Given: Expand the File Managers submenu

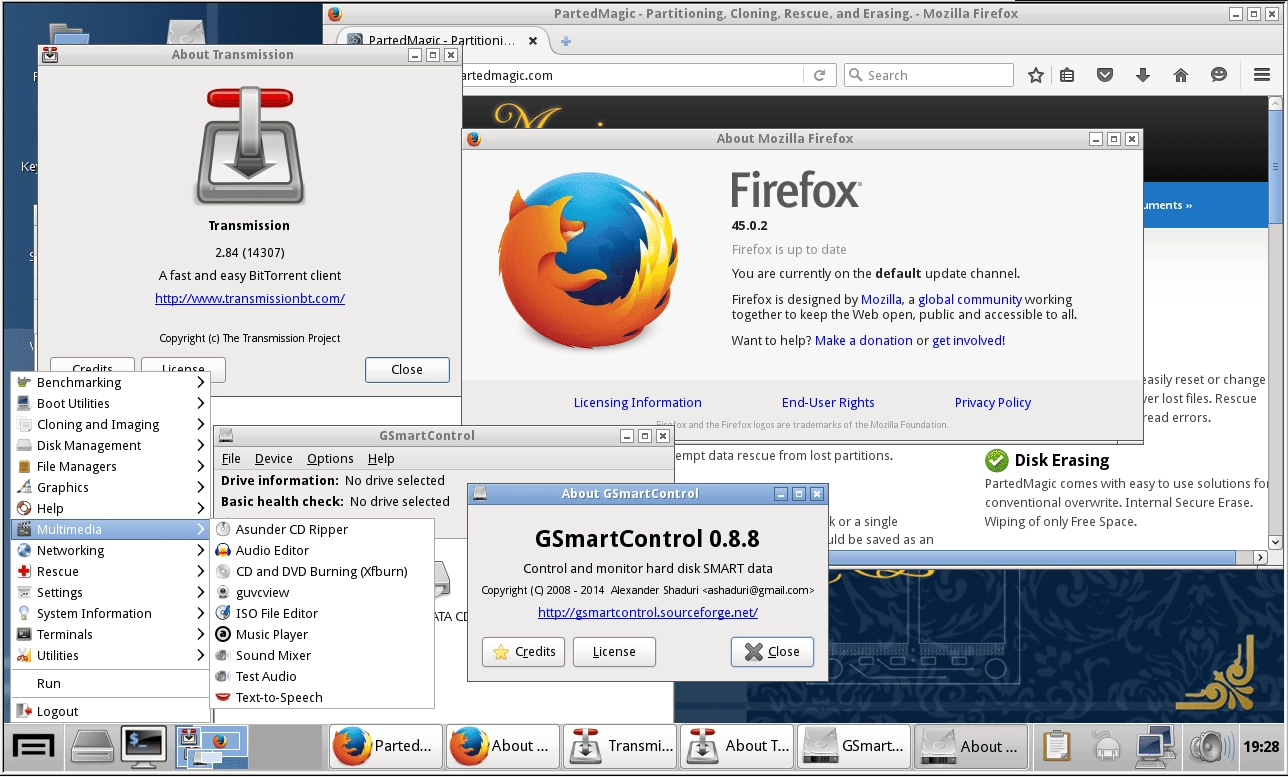Looking at the screenshot, I should tap(110, 466).
